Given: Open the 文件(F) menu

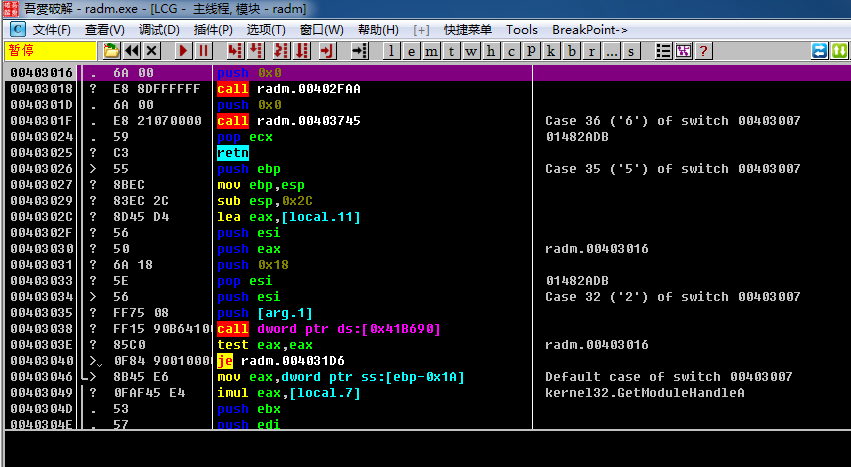Looking at the screenshot, I should tap(52, 30).
